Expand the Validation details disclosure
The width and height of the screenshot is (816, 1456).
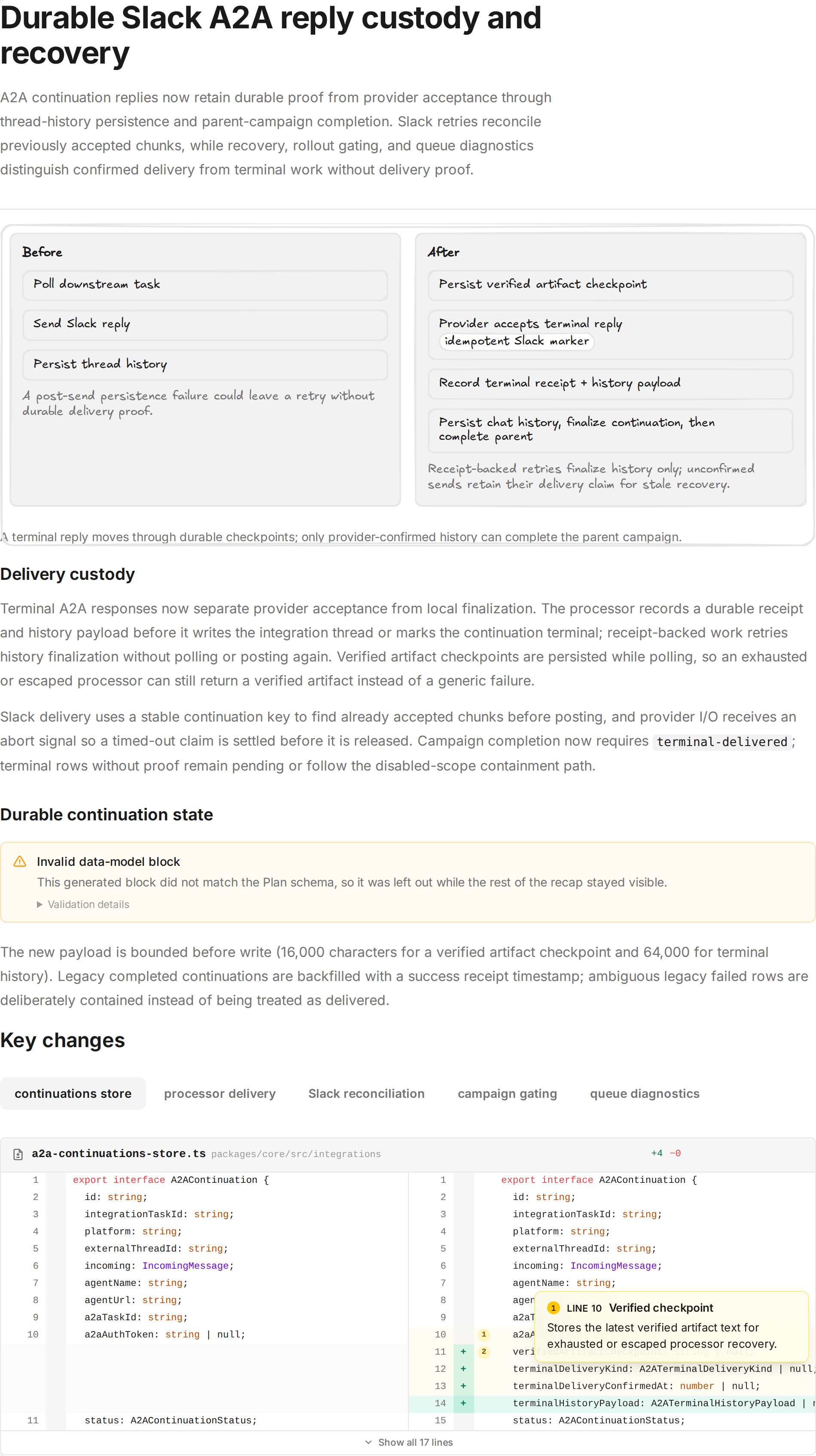click(83, 905)
